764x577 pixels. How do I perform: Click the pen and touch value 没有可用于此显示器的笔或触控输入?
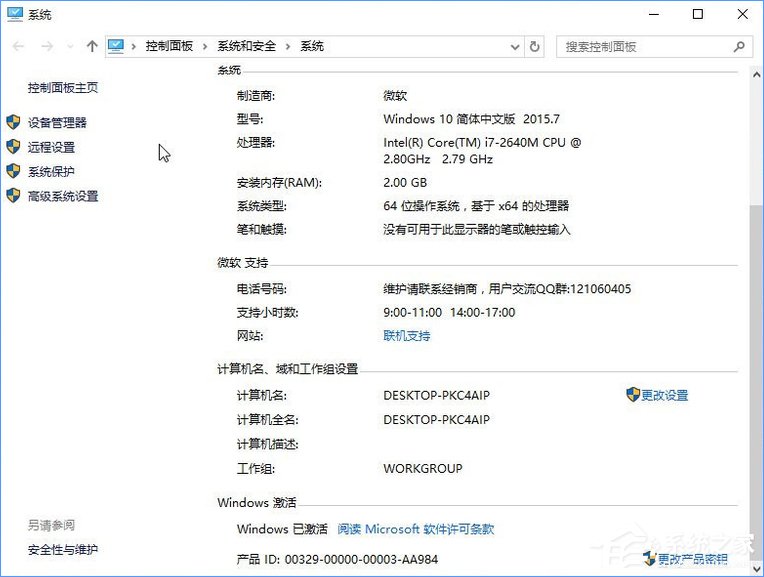[477, 229]
